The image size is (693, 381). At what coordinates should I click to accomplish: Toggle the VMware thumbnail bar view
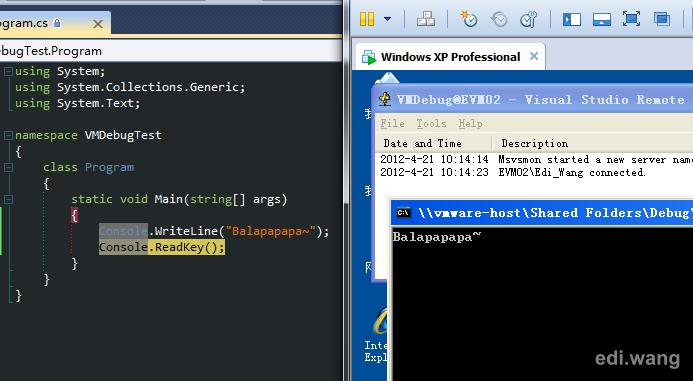(602, 19)
